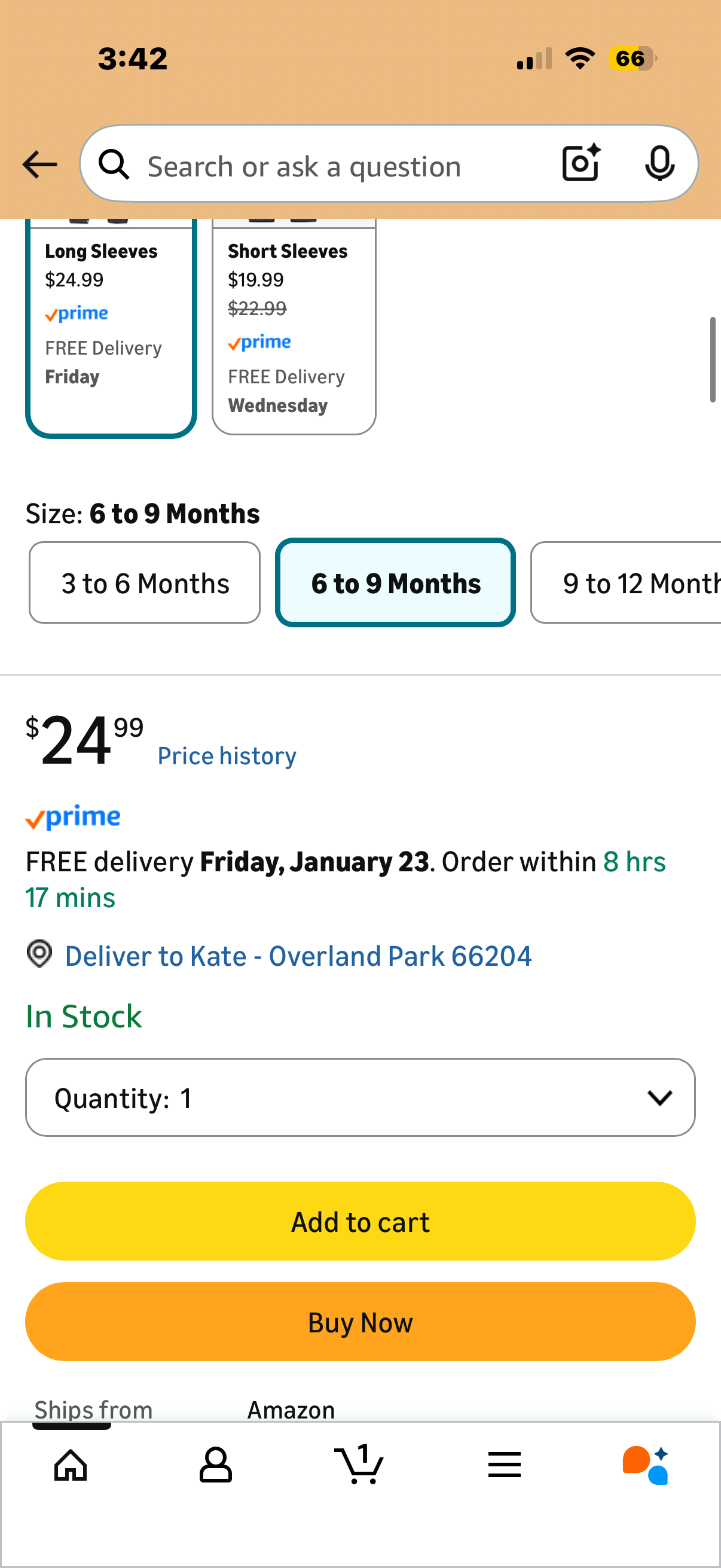Type in the search or ask field
The width and height of the screenshot is (721, 1568).
[x=341, y=166]
